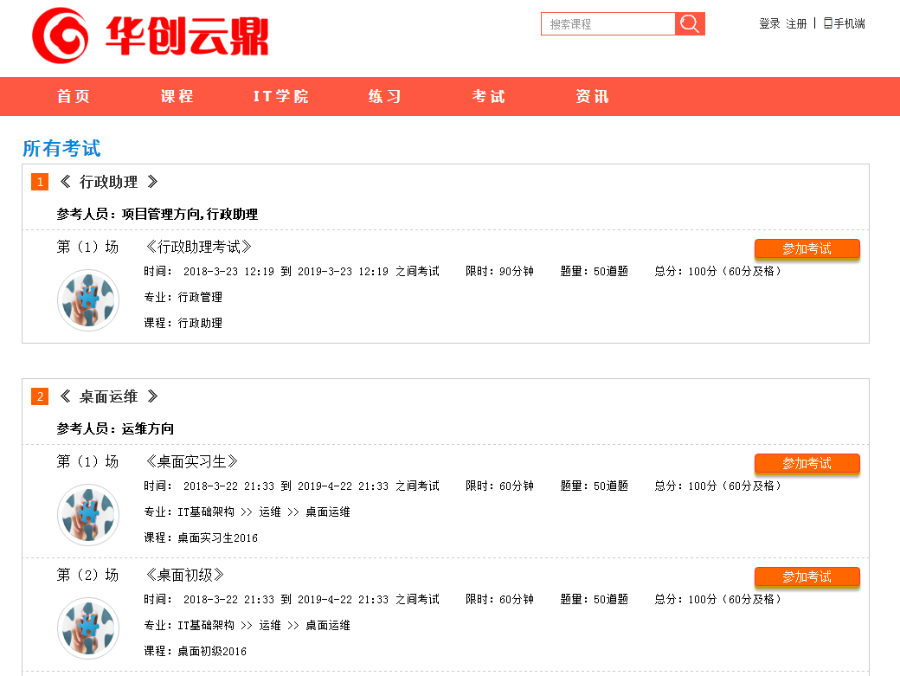Open the 练习 section
The height and width of the screenshot is (676, 900).
coord(384,96)
